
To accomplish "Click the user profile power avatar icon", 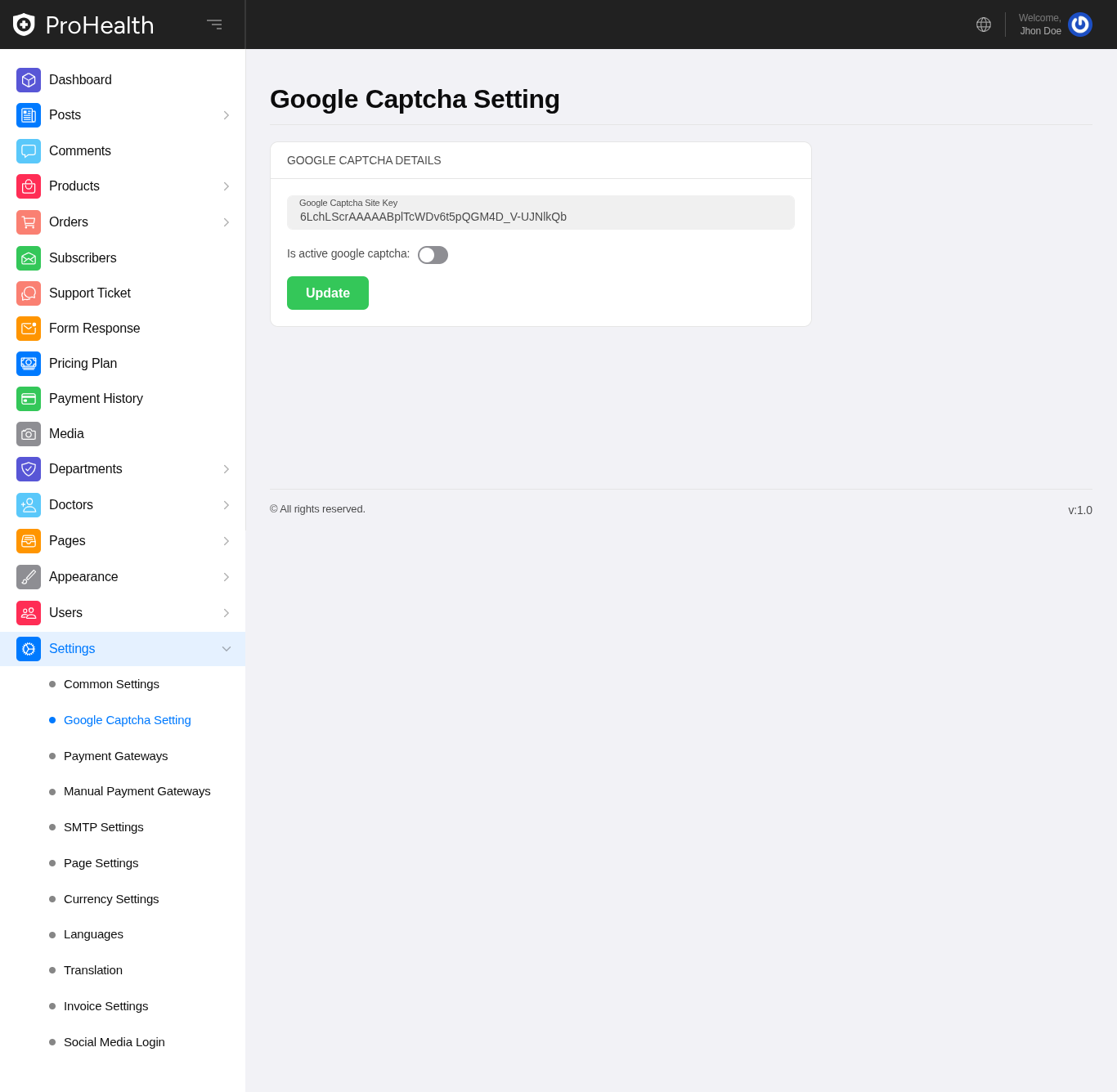I will 1079,25.
